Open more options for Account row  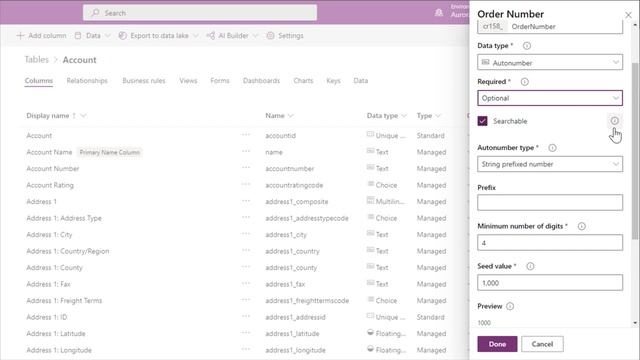[x=245, y=135]
